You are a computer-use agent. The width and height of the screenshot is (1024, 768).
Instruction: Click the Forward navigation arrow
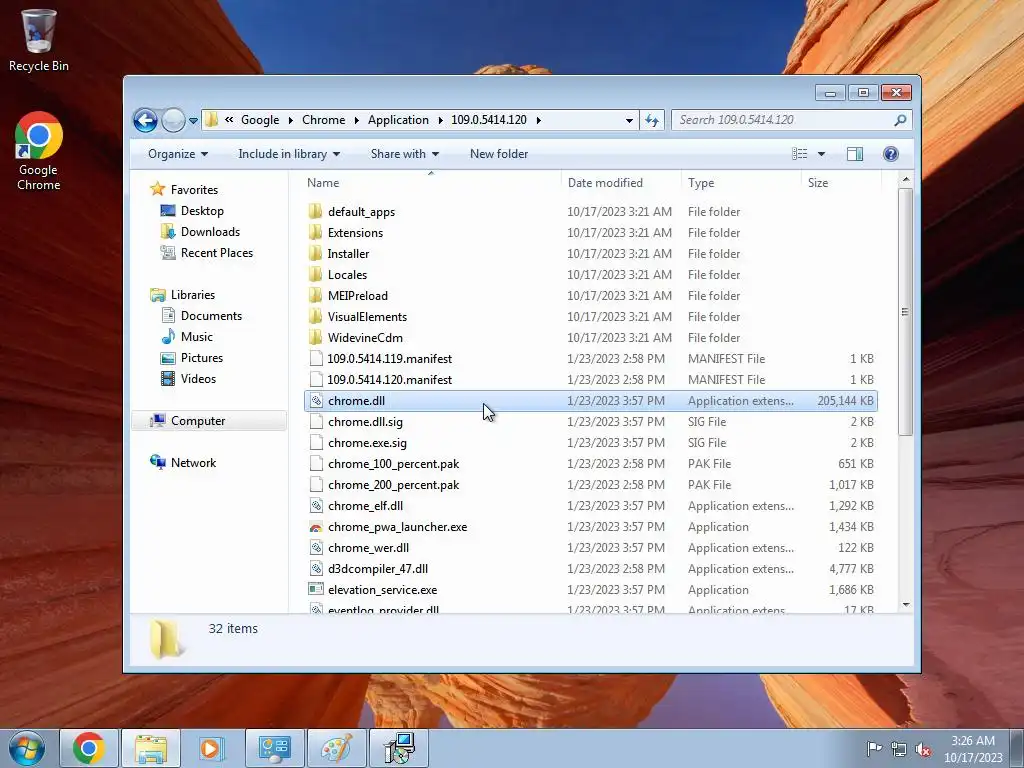click(x=173, y=120)
